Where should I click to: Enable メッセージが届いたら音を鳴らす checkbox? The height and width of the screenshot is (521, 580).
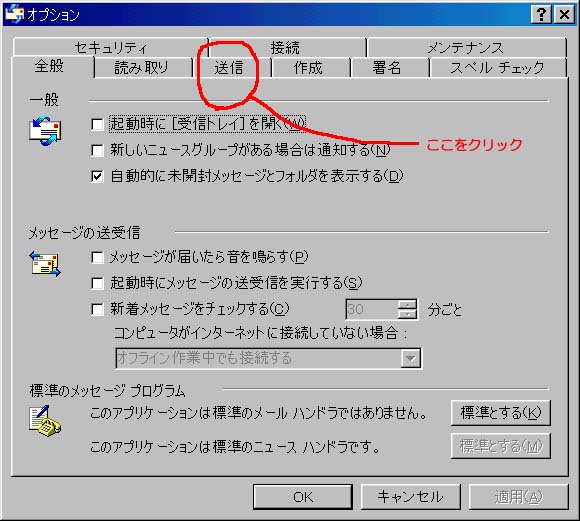97,257
